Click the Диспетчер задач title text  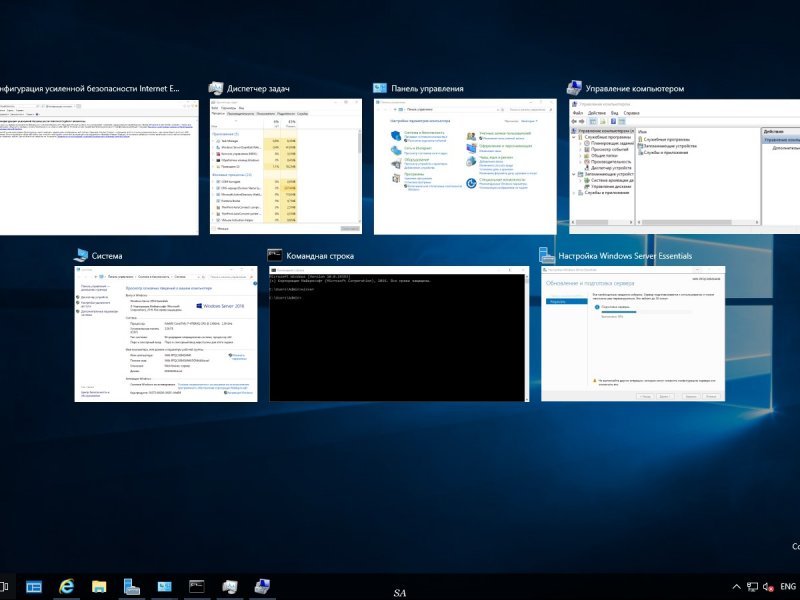[258, 89]
